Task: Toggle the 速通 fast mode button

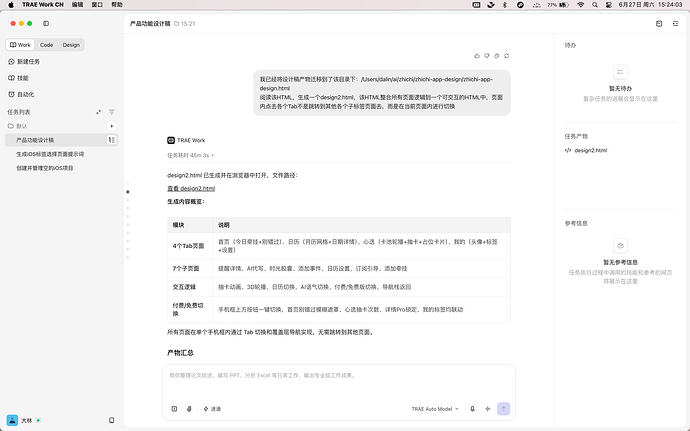Action: (x=212, y=409)
